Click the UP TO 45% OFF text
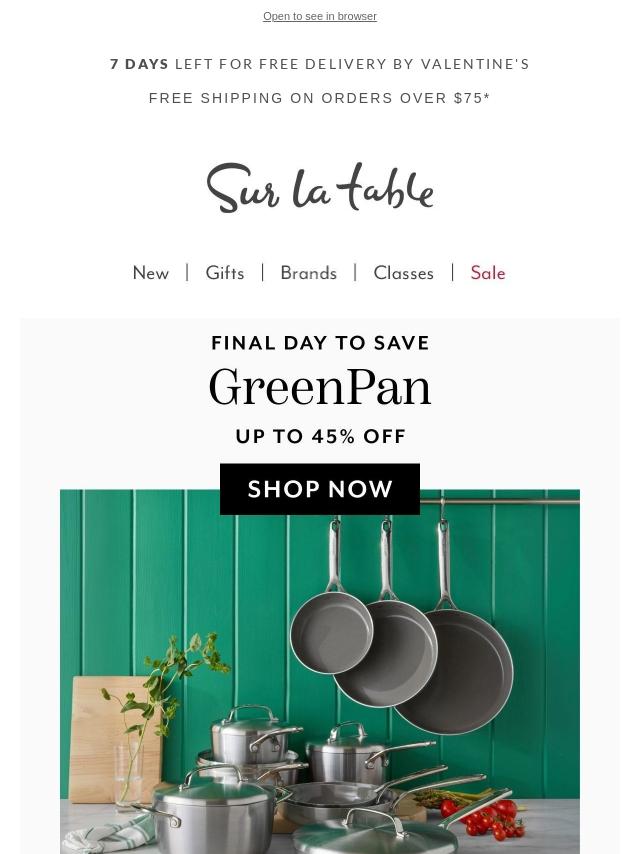The height and width of the screenshot is (854, 640). click(x=320, y=436)
